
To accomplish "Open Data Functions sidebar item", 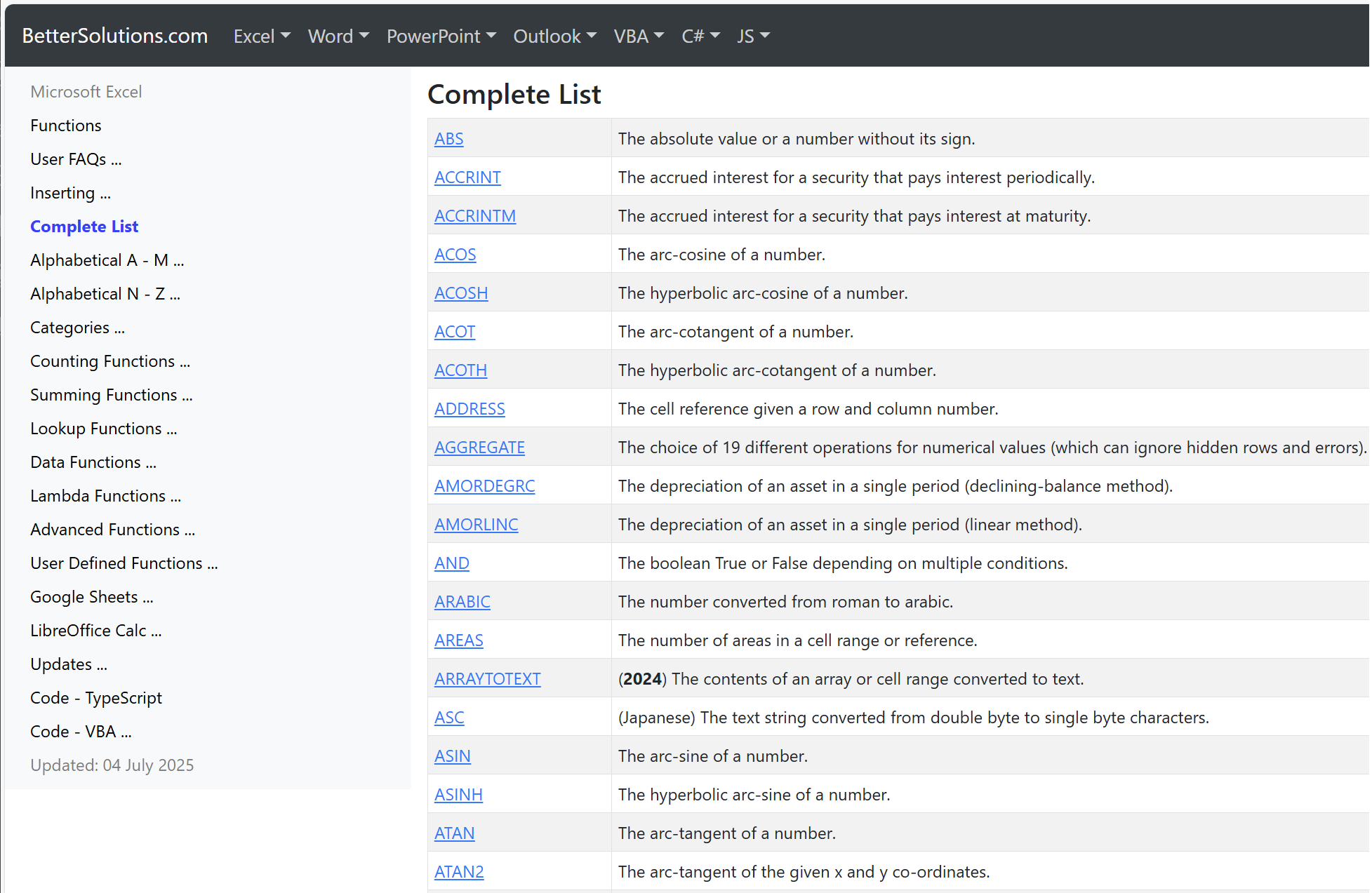I will tap(93, 462).
